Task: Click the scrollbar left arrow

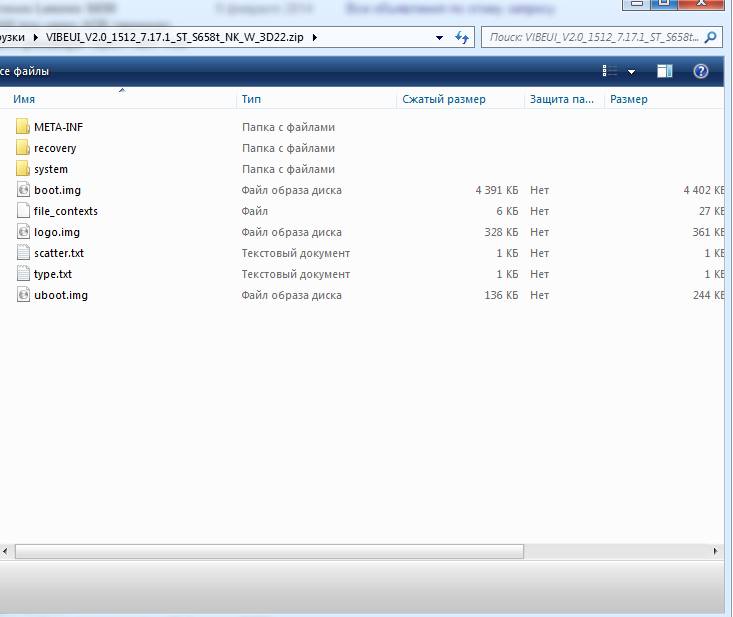Action: tap(5, 552)
